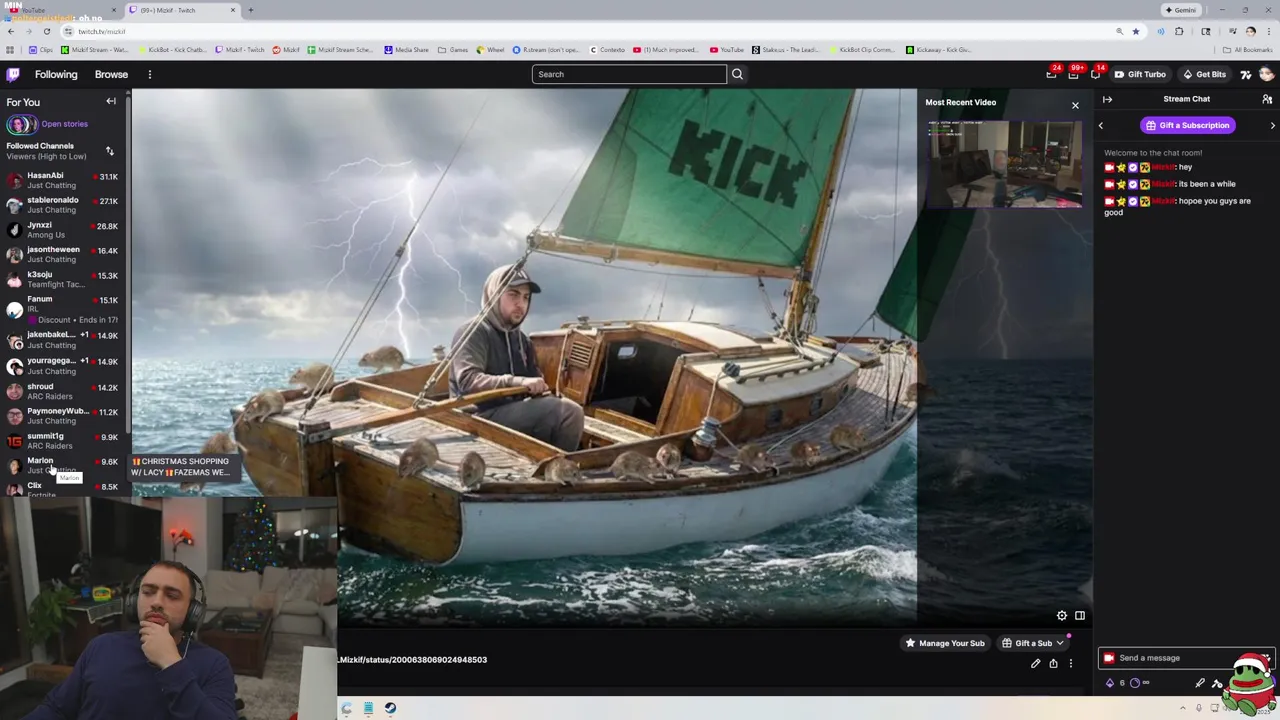The height and width of the screenshot is (720, 1280).
Task: Select the Mizkif - Twitch browser tab
Action: (x=182, y=10)
